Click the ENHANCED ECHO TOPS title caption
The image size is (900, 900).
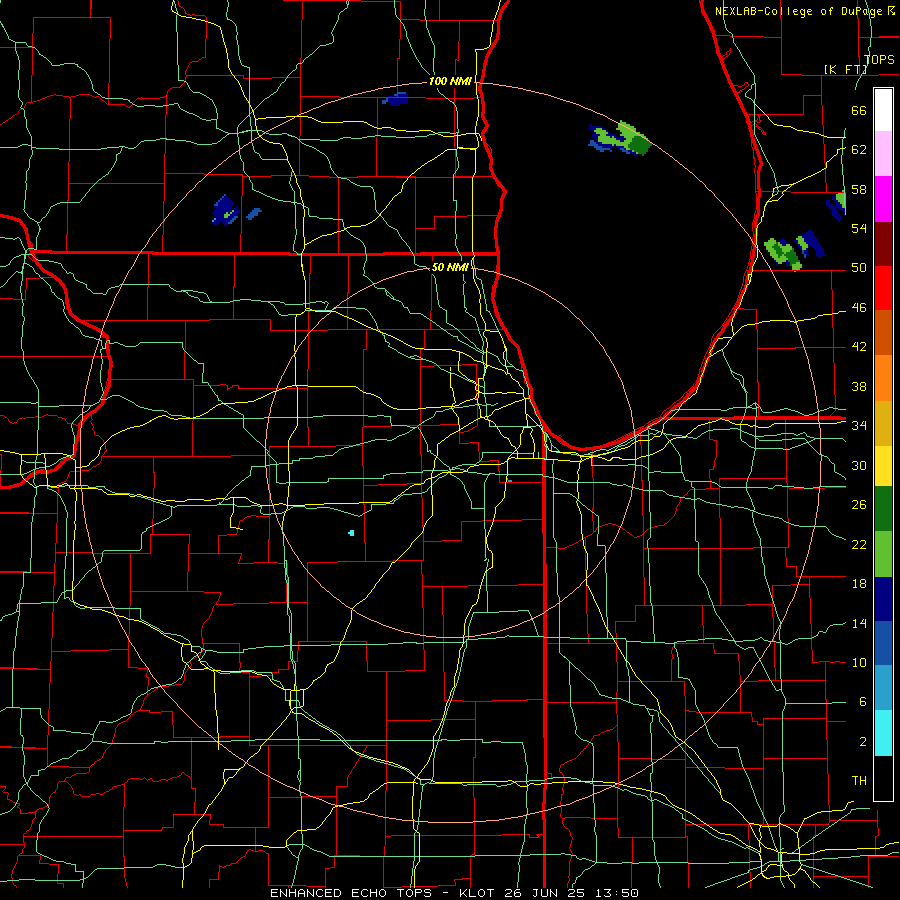(x=454, y=893)
